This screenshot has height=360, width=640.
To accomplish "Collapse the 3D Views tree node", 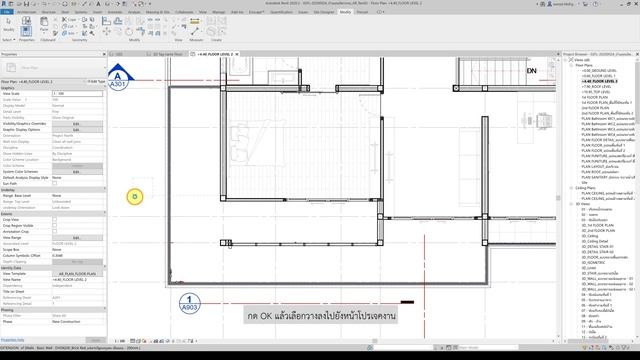I will tap(571, 204).
